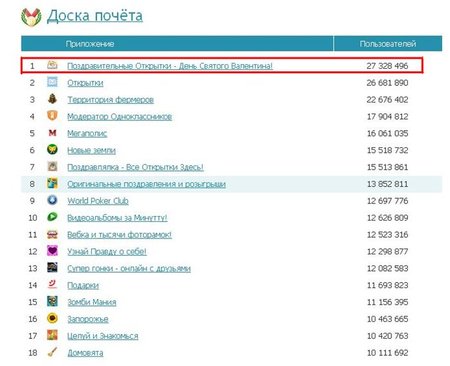Open Территория фермеров link
The image size is (450, 366).
[111, 100]
